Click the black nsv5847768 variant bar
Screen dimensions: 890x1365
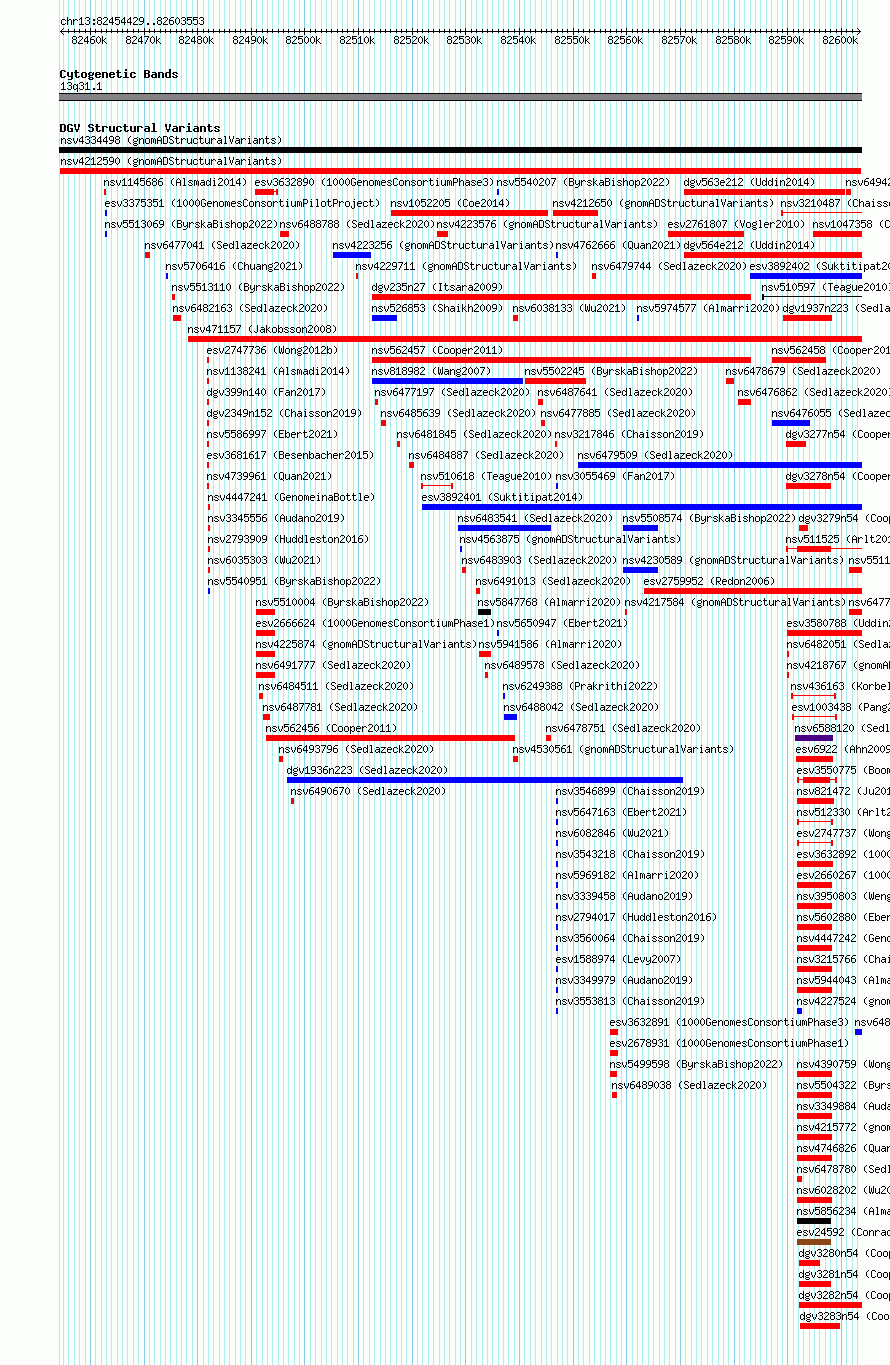(484, 612)
